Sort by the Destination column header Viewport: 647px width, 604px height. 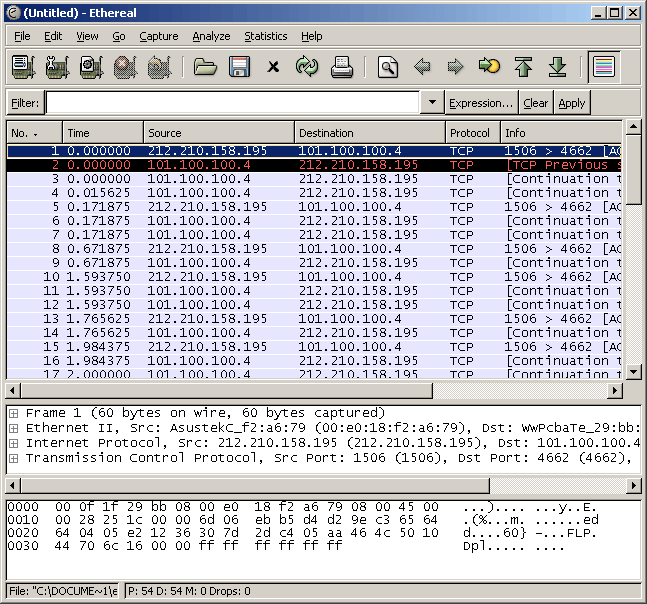point(370,133)
